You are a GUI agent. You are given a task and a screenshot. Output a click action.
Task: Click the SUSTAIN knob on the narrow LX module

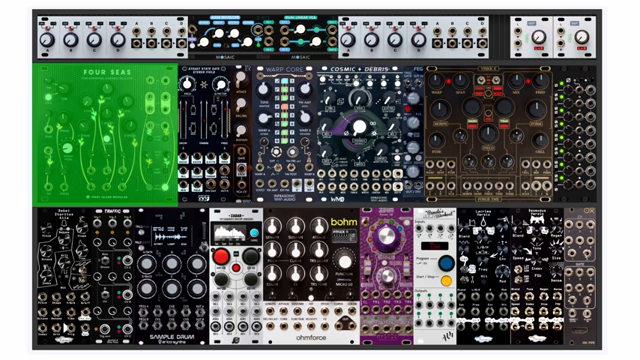coord(241,131)
